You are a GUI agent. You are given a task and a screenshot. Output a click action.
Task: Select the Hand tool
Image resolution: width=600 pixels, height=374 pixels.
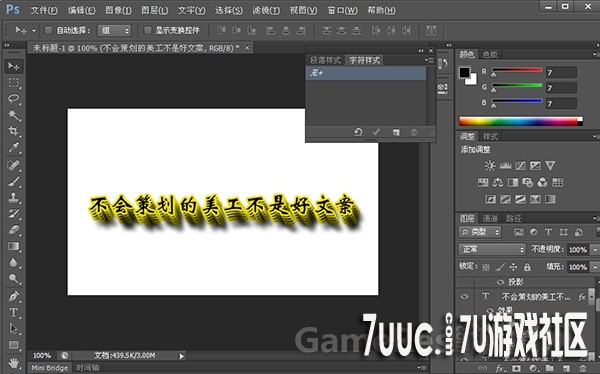pyautogui.click(x=14, y=362)
